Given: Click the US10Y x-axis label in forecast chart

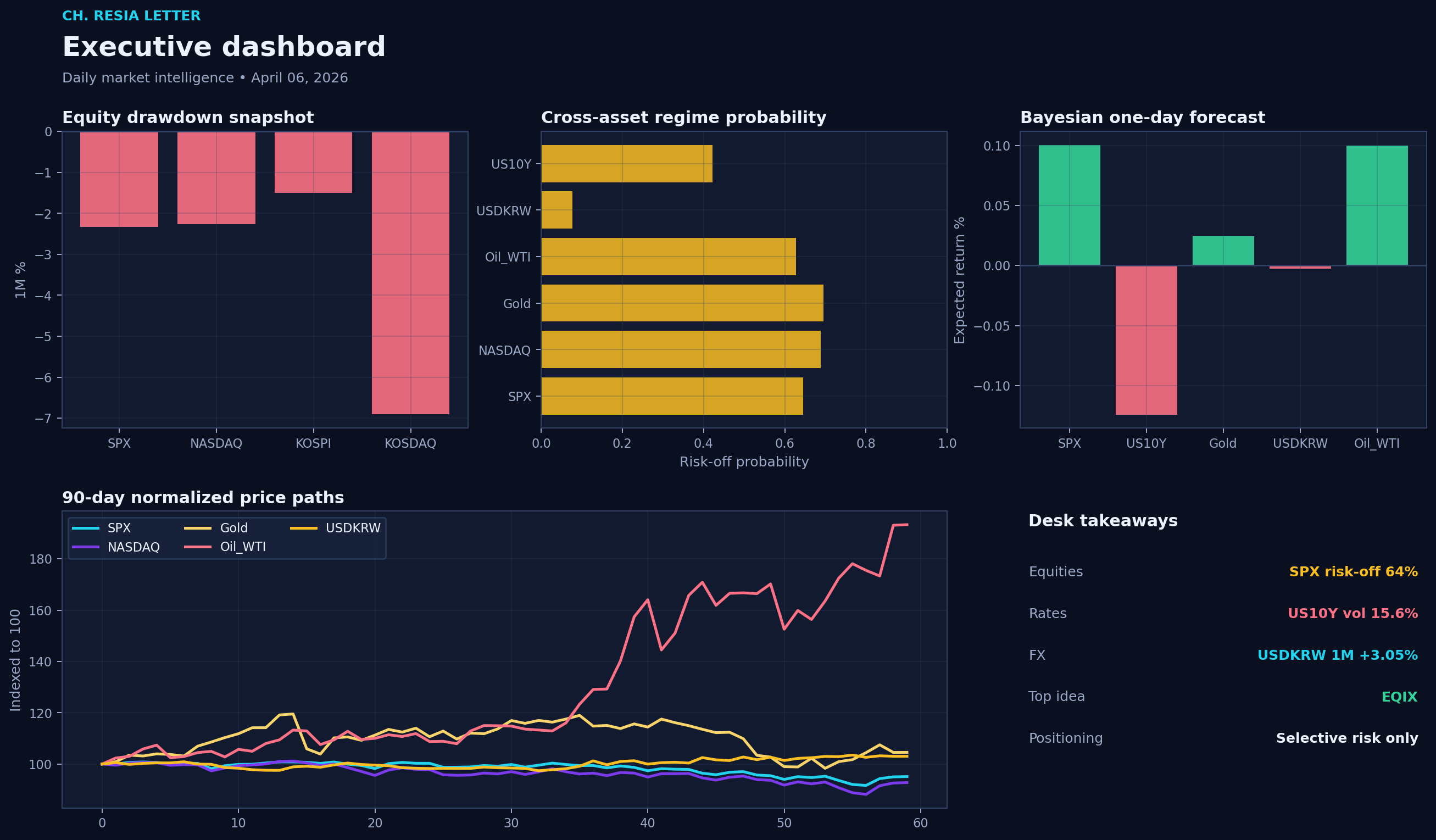Looking at the screenshot, I should (x=1146, y=443).
